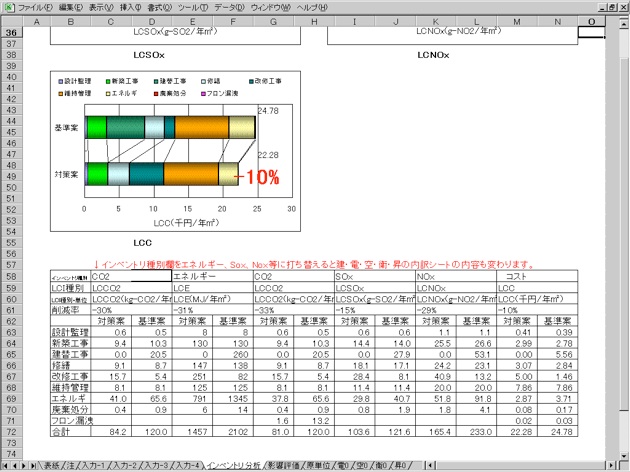The image size is (630, 472).
Task: Click the 24.78 chart data label
Action: tap(268, 111)
